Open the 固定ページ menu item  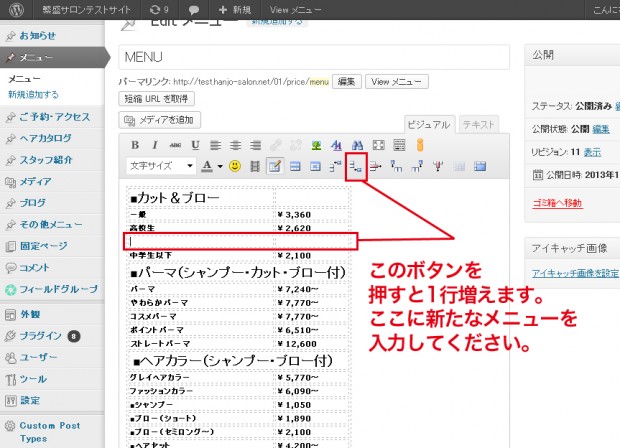(43, 246)
